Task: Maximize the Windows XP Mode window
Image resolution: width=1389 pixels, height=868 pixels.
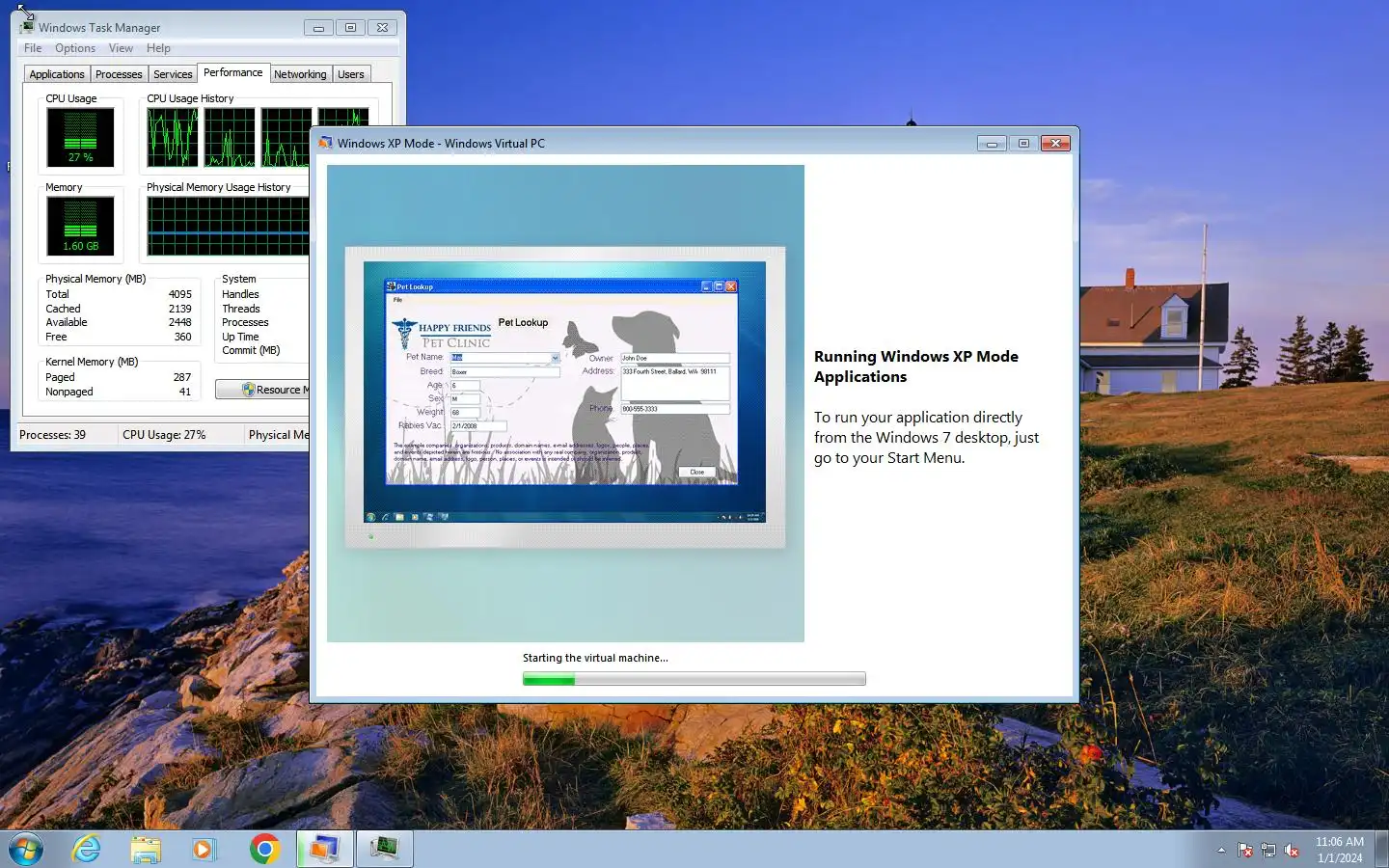Action: (1023, 144)
